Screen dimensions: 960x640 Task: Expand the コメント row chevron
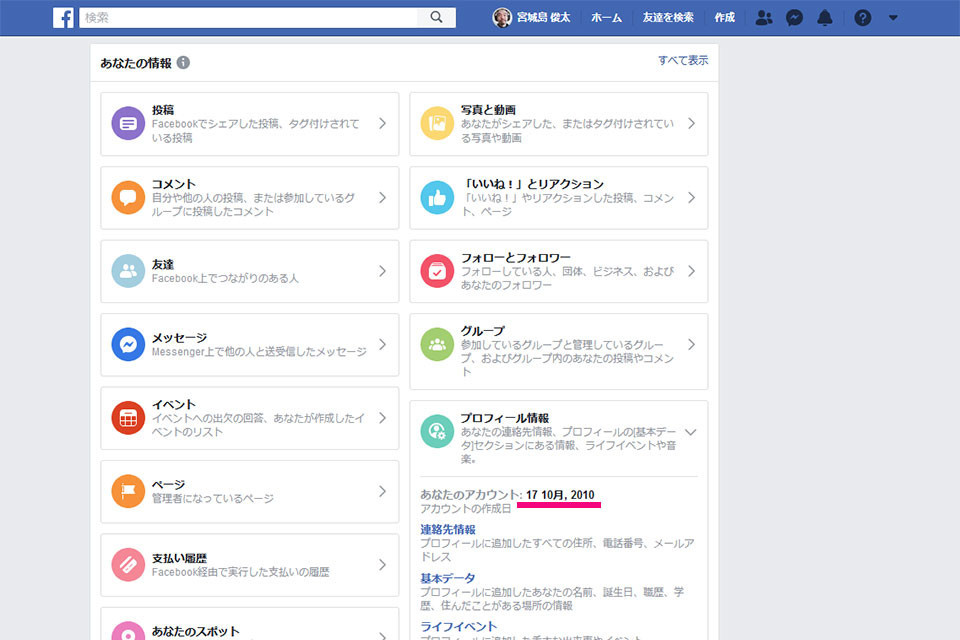pos(382,197)
